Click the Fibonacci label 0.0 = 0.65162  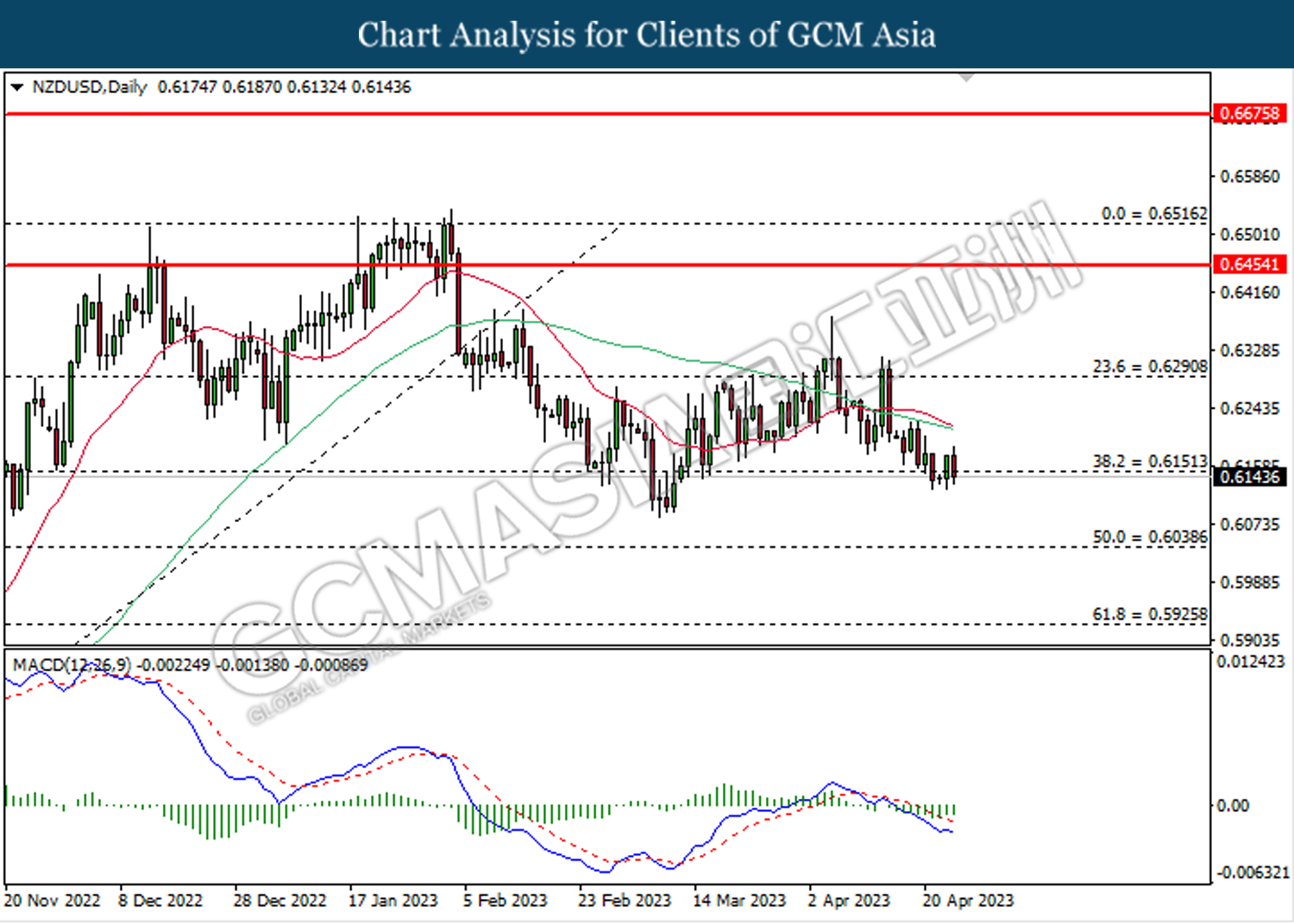coord(1154,213)
